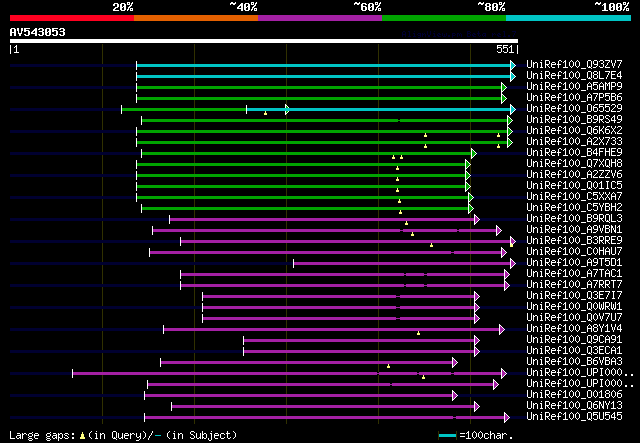Screen dimensions: 640x443
Task: Click the orange ~40% identity legend segment
Action: pyautogui.click(x=196, y=18)
